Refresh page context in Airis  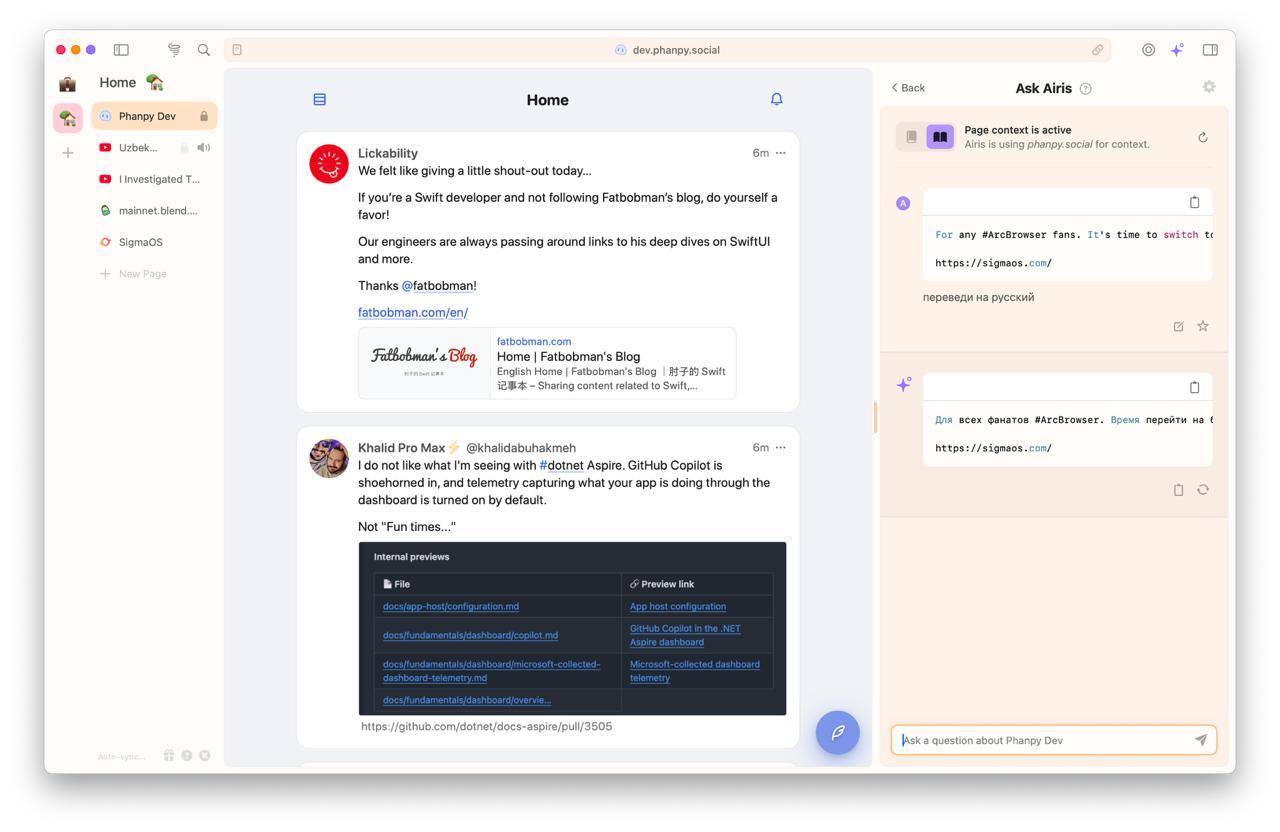coord(1203,137)
